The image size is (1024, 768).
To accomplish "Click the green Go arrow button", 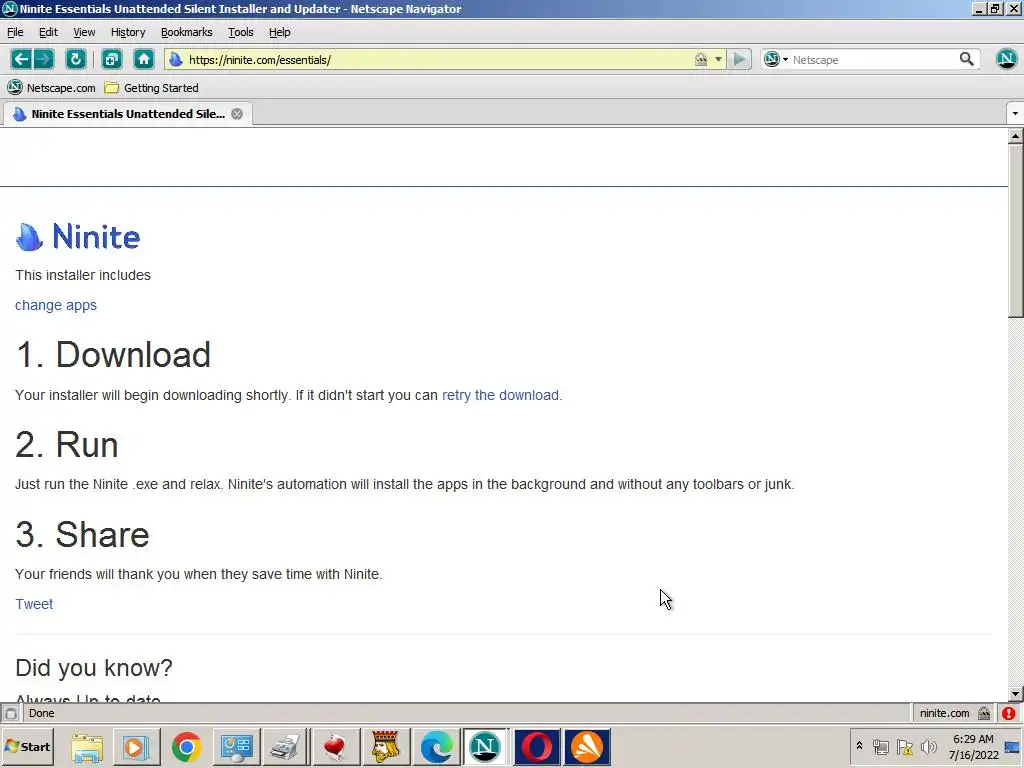I will coord(739,59).
